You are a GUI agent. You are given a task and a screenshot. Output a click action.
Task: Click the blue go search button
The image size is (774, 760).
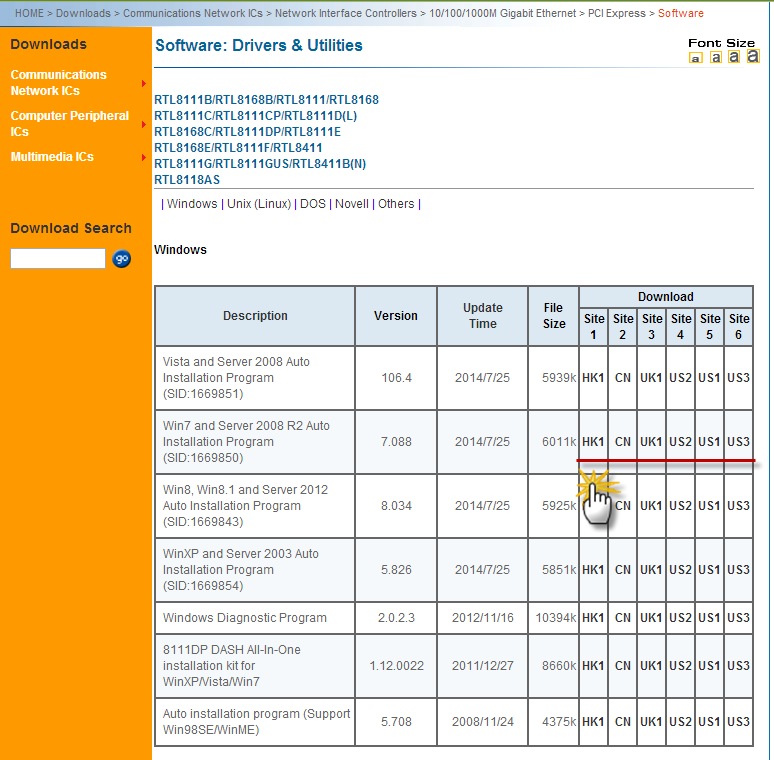tap(121, 259)
